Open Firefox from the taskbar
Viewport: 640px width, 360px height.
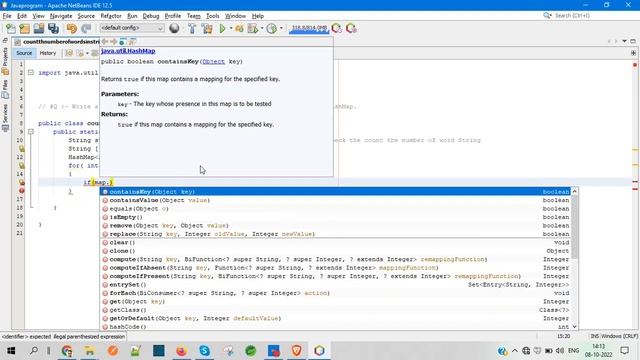(x=181, y=351)
